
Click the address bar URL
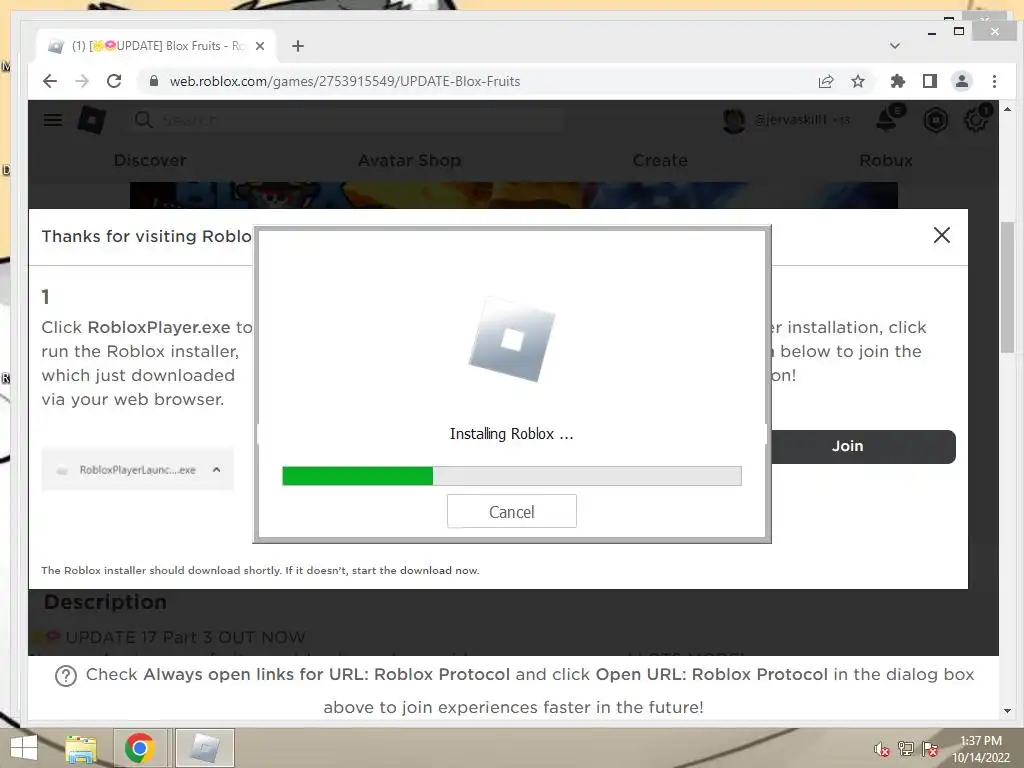click(345, 81)
